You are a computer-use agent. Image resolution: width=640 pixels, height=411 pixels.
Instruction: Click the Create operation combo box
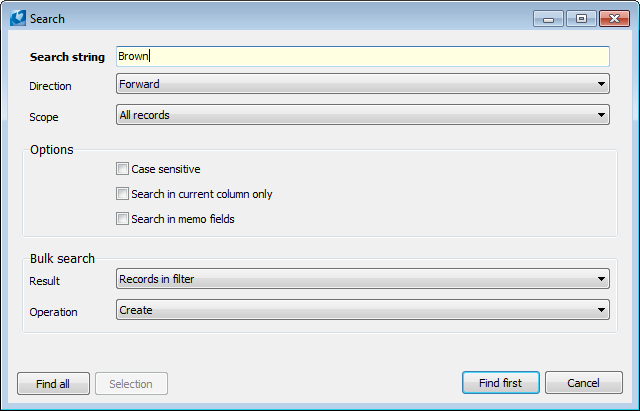pyautogui.click(x=362, y=310)
